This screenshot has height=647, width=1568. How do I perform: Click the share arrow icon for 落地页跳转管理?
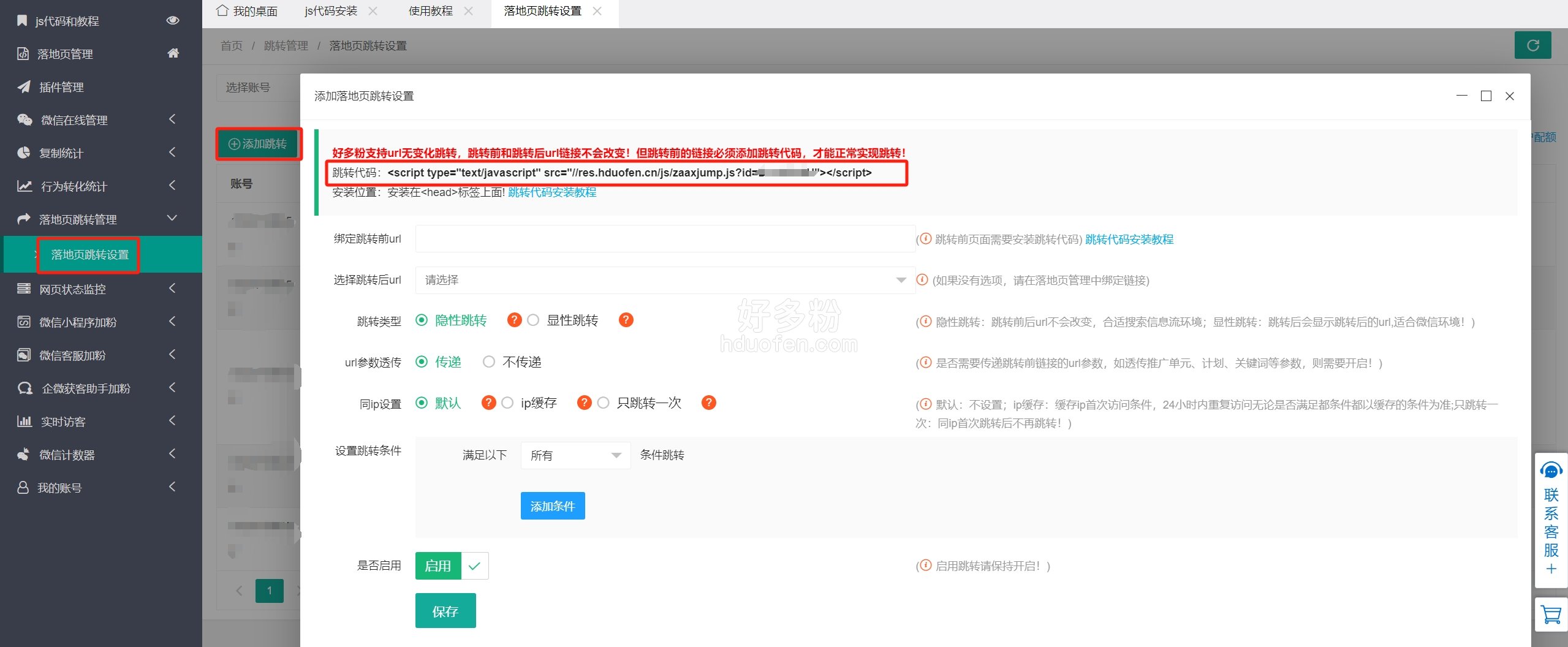[x=24, y=219]
